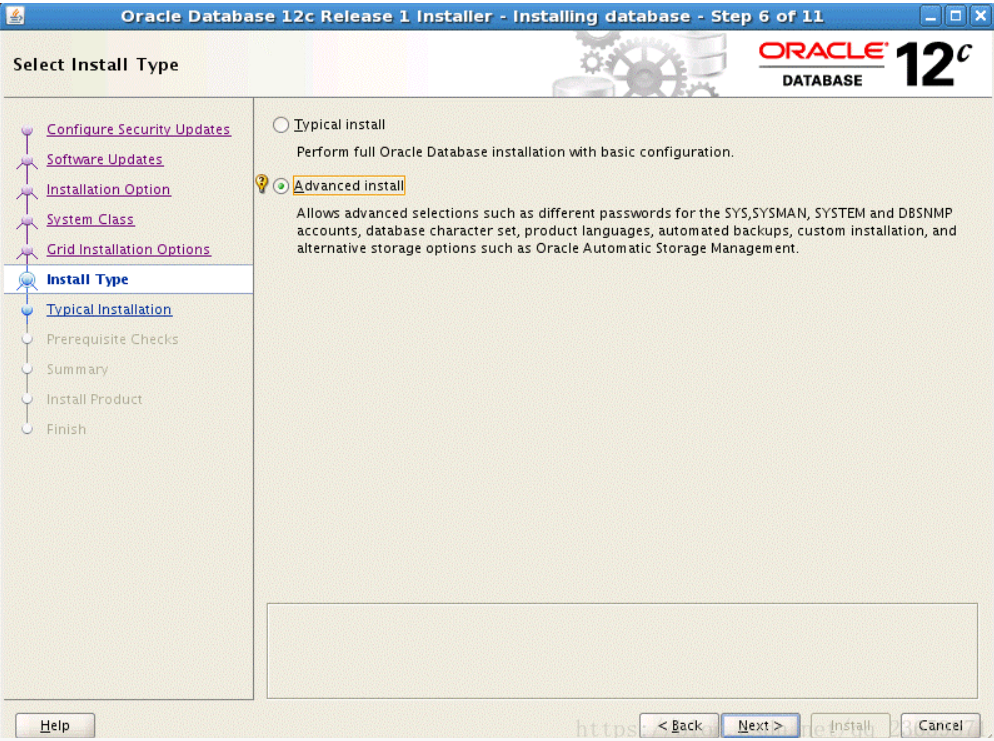Click the disabled Install button
The image size is (994, 741).
coord(850,725)
